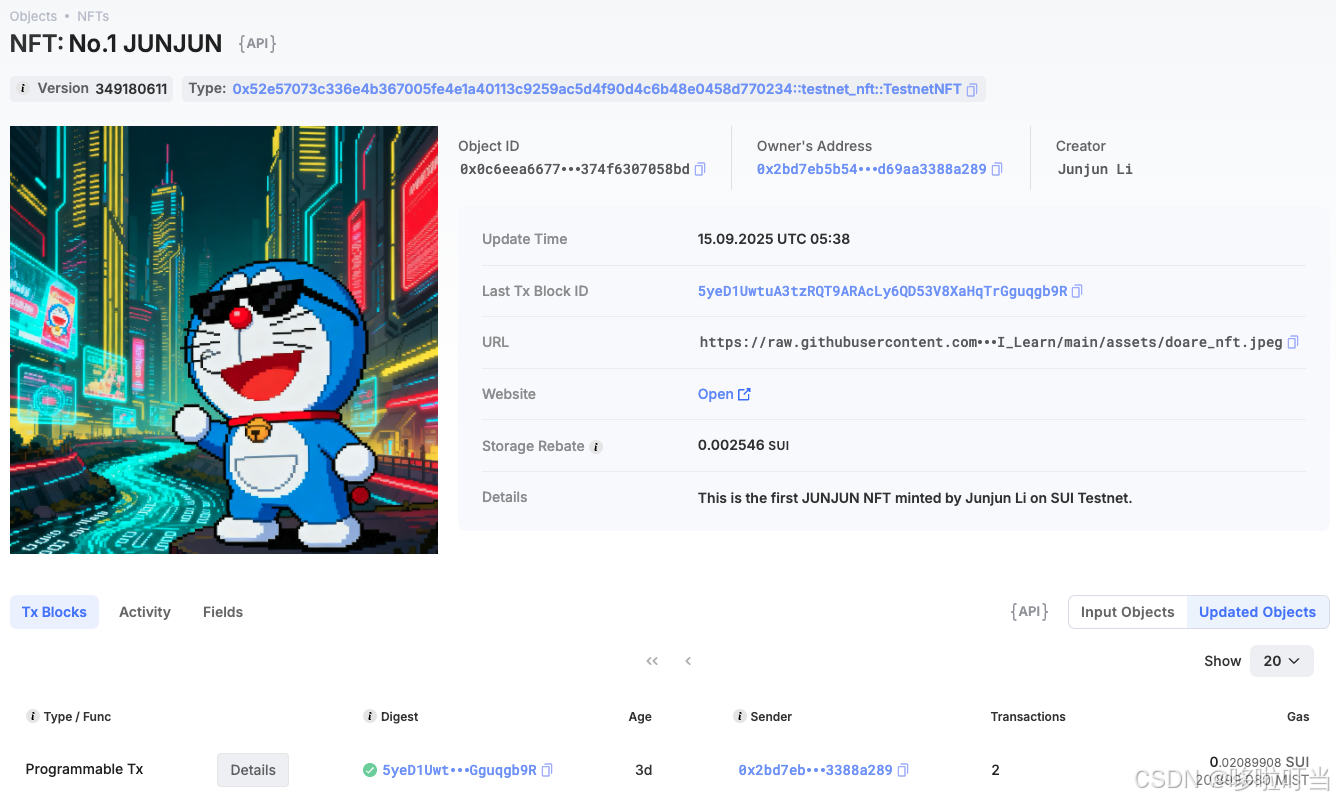Image resolution: width=1336 pixels, height=801 pixels.
Task: Click the green success check on the transaction
Action: 370,770
